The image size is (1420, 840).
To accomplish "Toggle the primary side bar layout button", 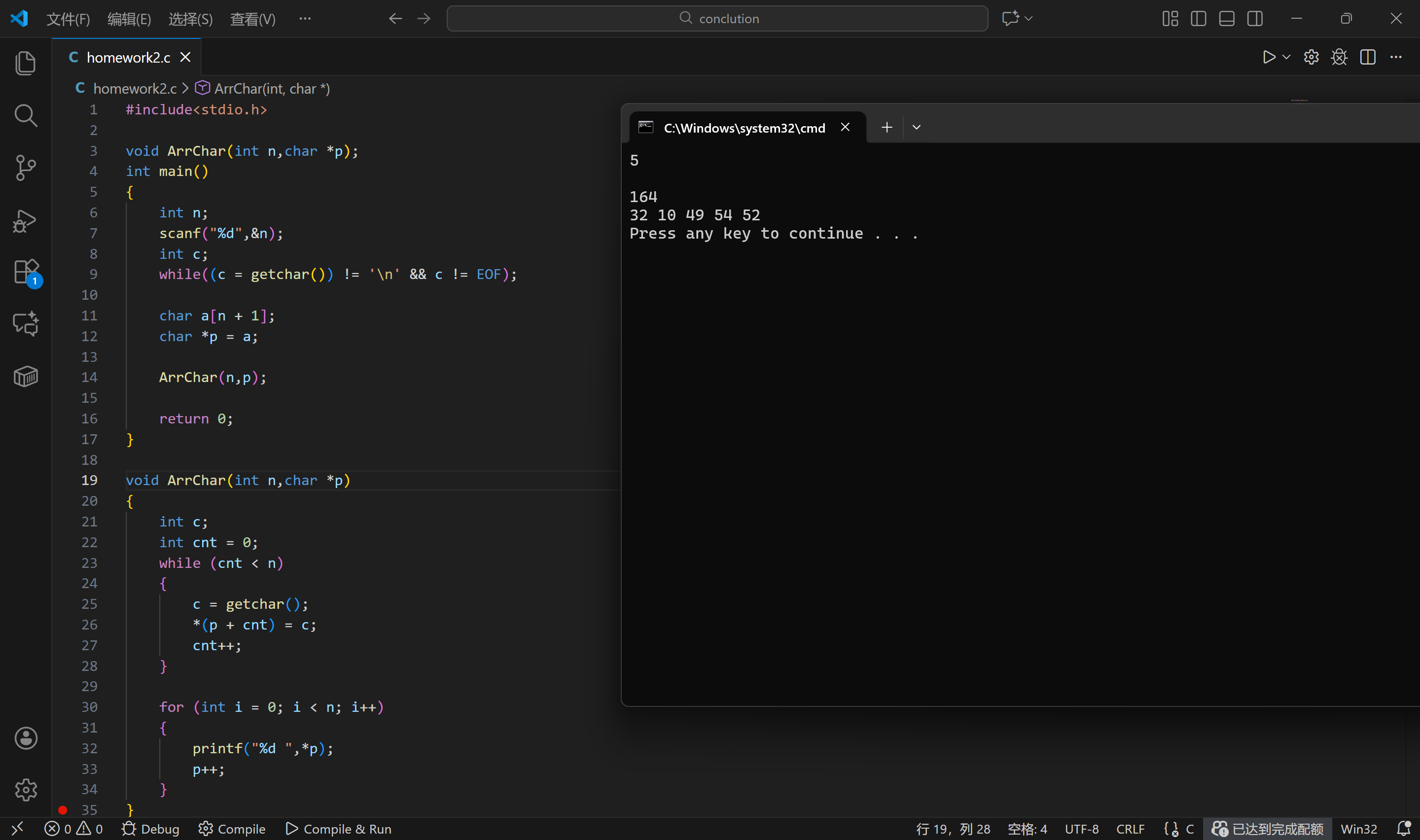I will click(x=1198, y=19).
